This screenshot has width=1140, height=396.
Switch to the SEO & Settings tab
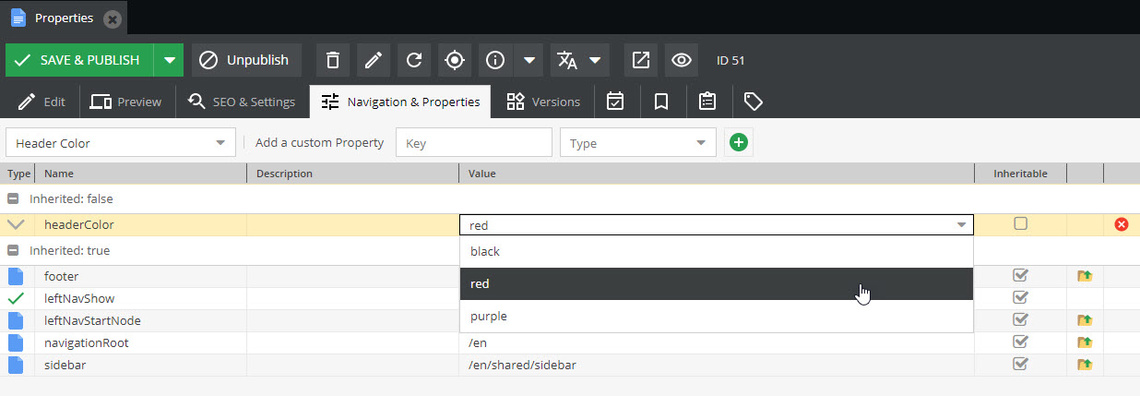(x=241, y=102)
